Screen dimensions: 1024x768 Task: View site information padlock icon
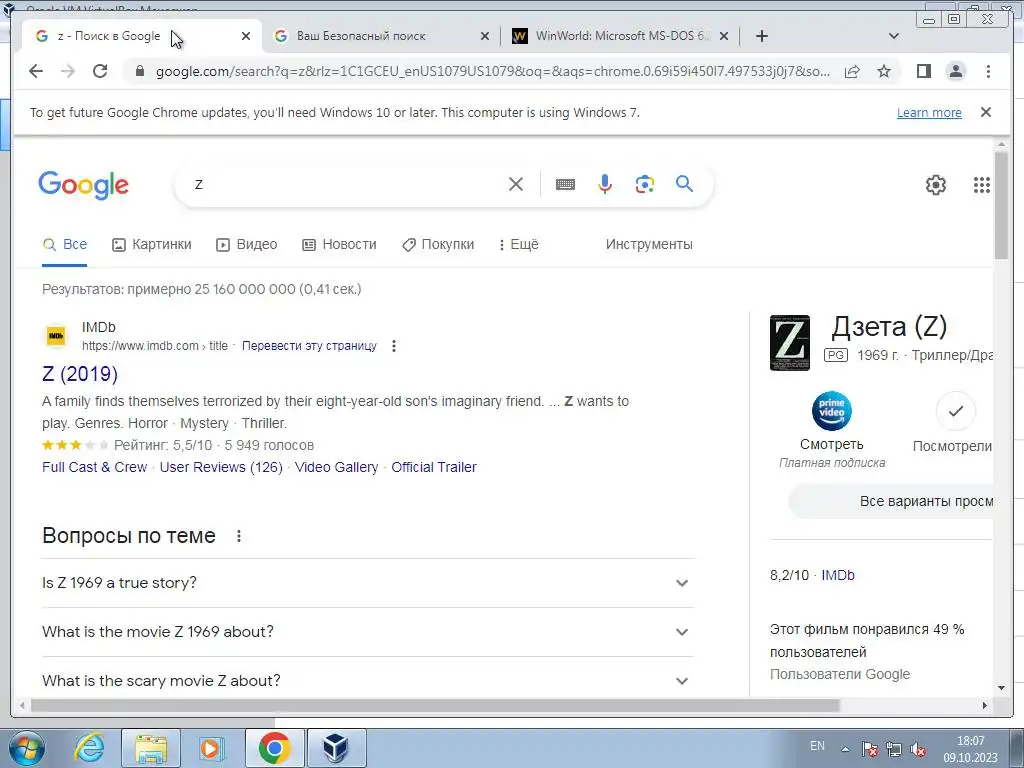[x=139, y=71]
